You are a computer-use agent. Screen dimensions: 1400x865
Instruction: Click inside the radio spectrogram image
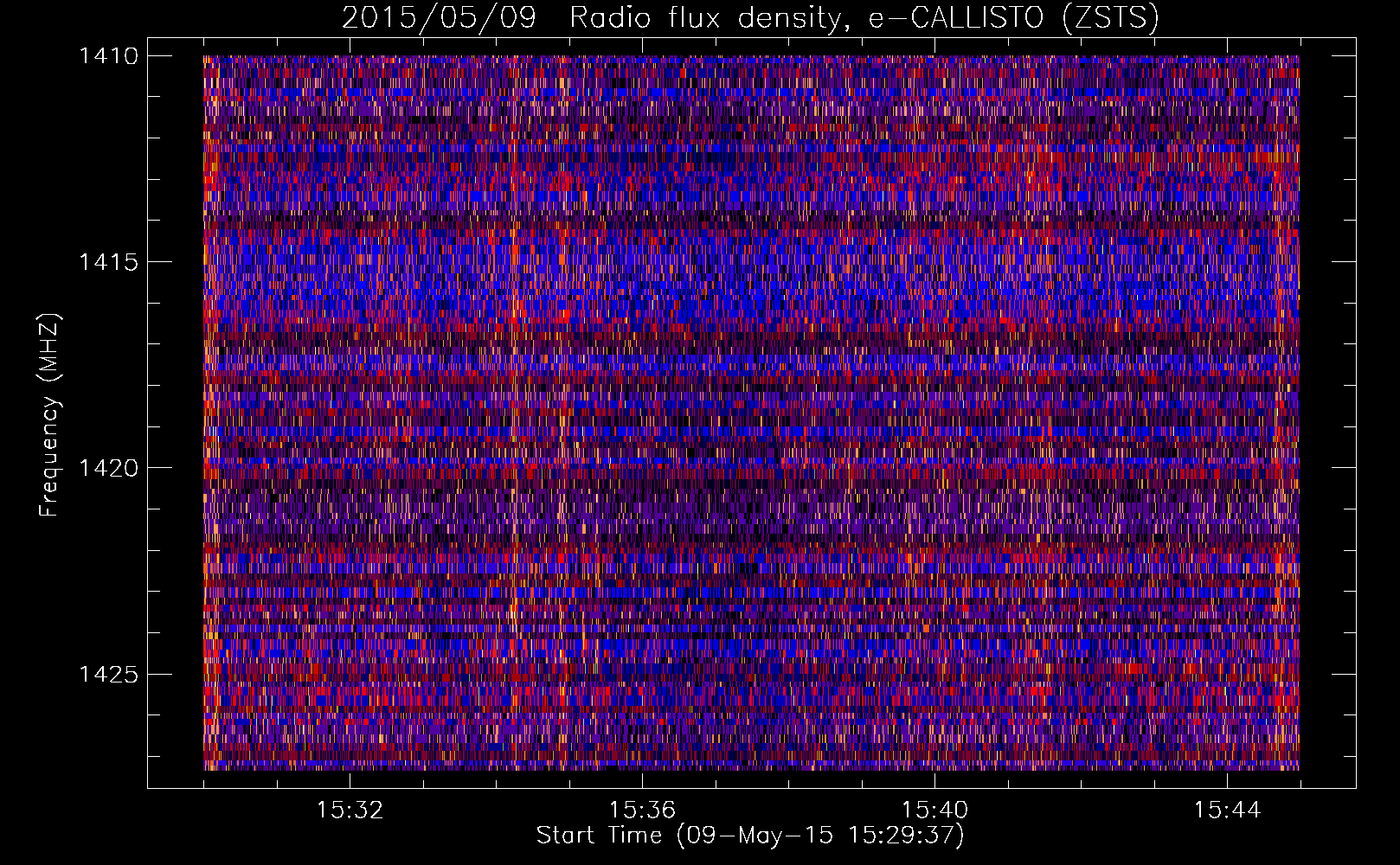point(751,413)
